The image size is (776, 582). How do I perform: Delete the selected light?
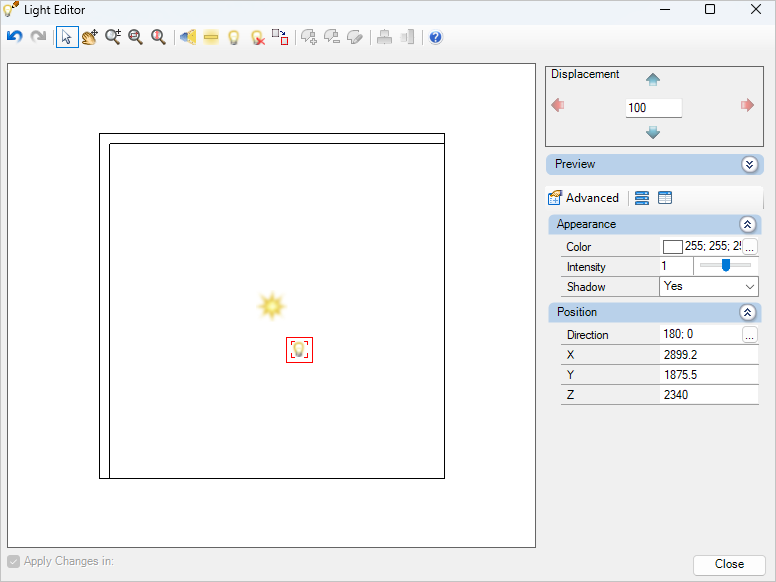[x=257, y=37]
